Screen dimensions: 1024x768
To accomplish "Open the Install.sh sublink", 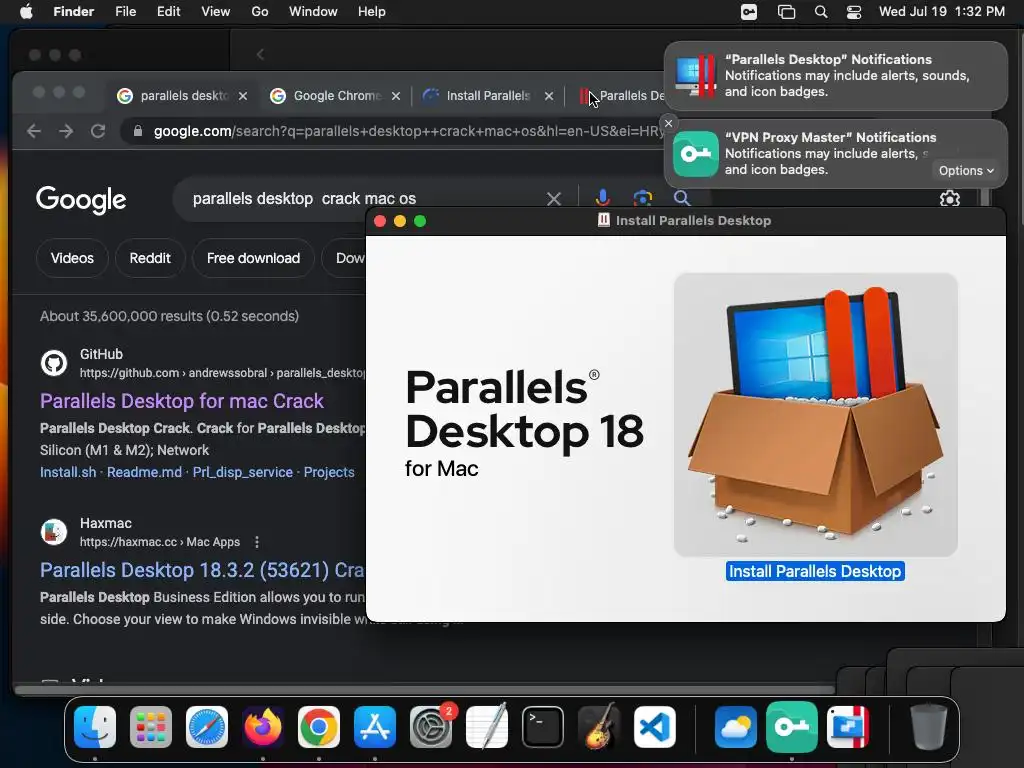I will [x=68, y=472].
